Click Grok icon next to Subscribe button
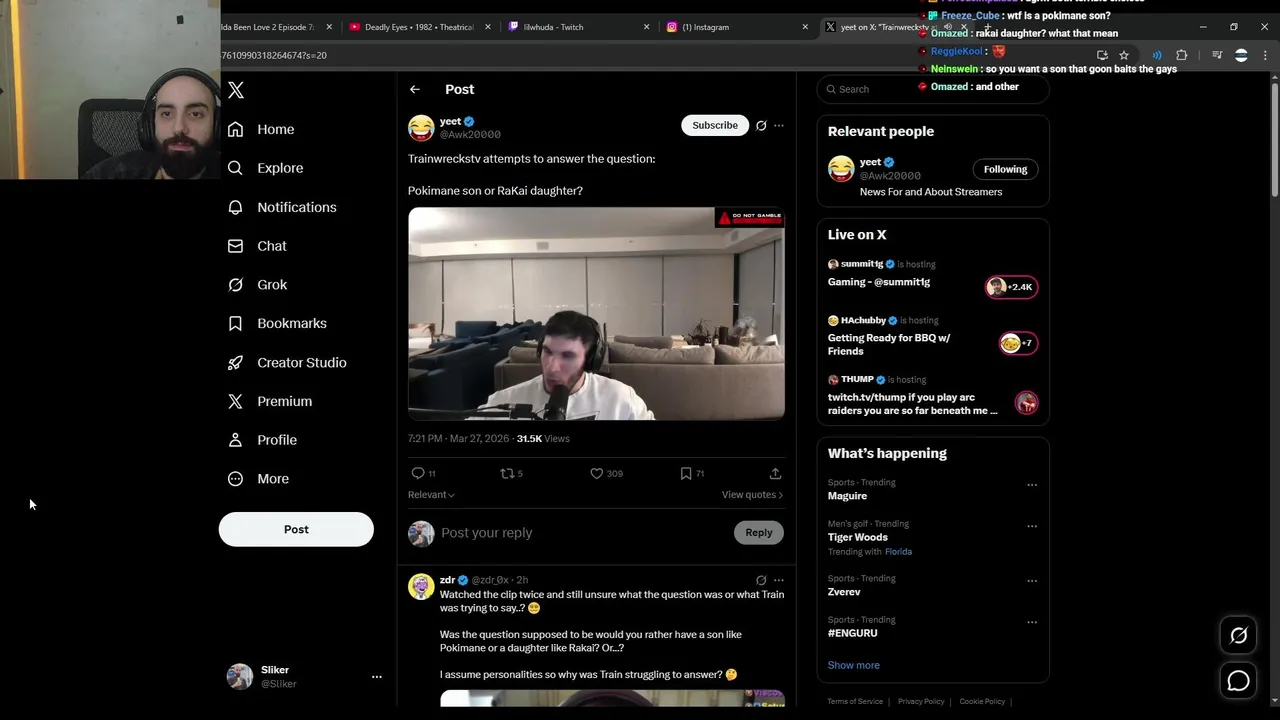This screenshot has height=720, width=1280. click(761, 126)
